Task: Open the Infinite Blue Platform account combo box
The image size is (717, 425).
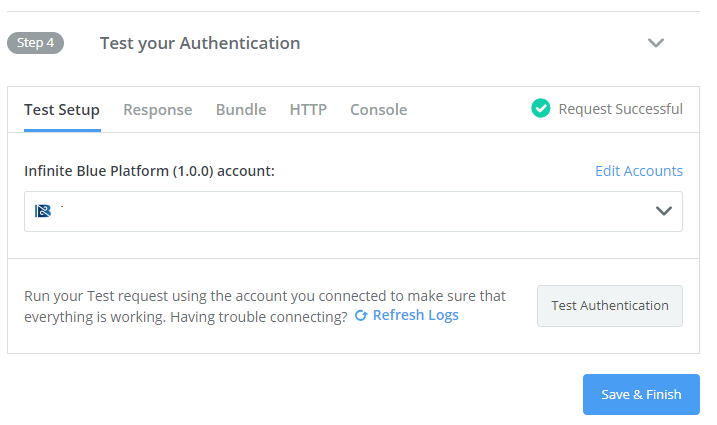Action: point(353,211)
